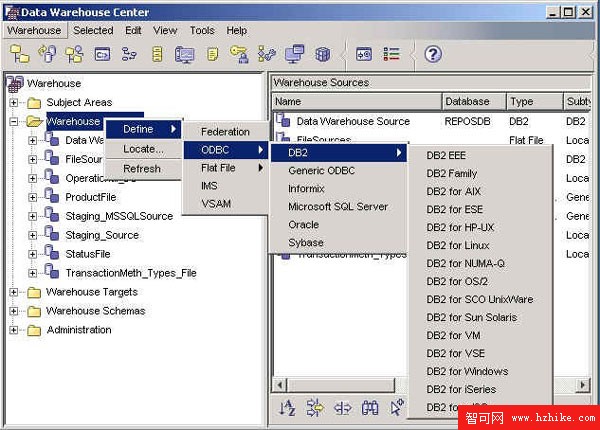Choose DB2 for Windows
The height and width of the screenshot is (430, 600).
[x=481, y=371]
